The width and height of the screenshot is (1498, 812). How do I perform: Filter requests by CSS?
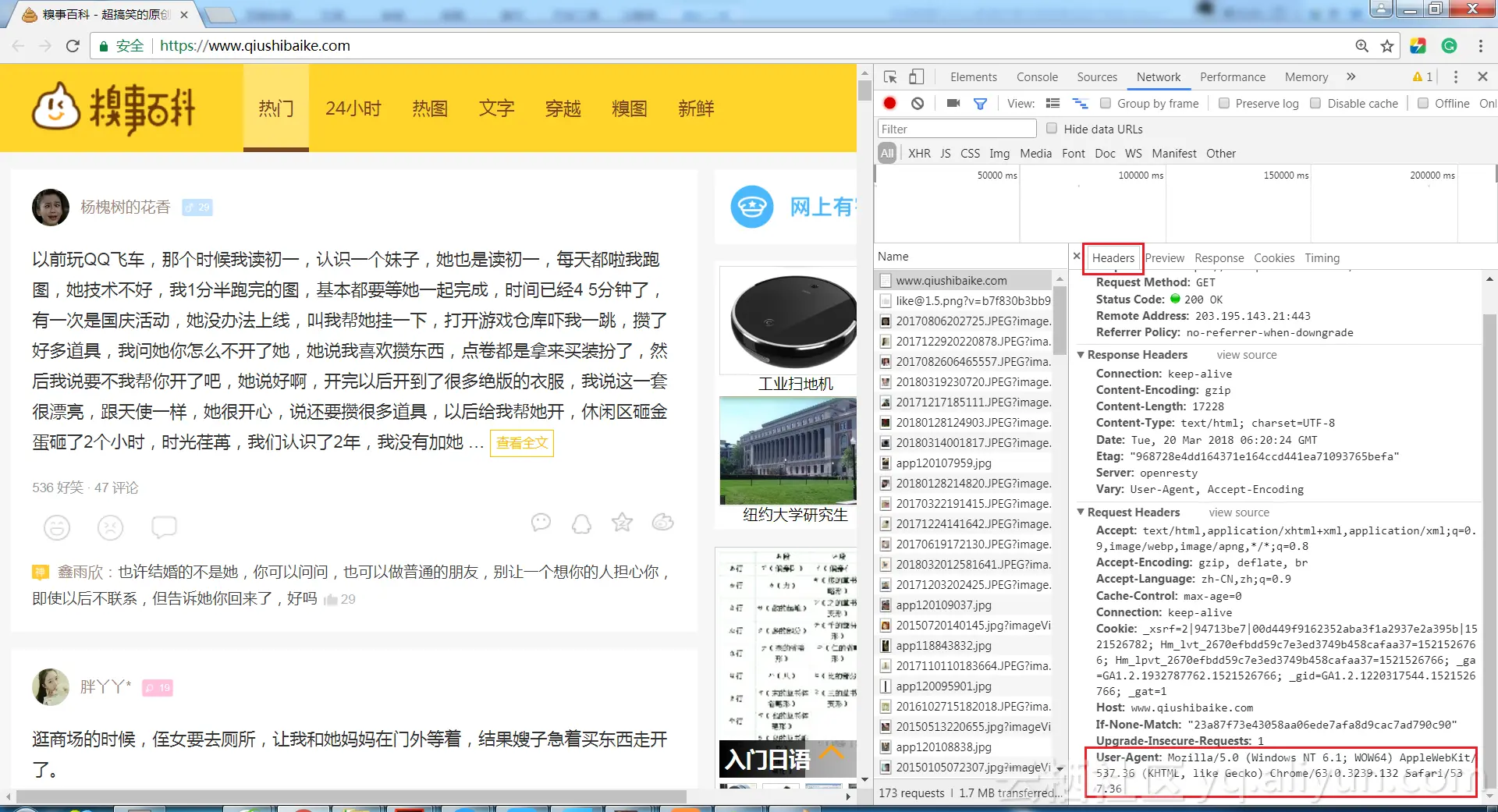pyautogui.click(x=970, y=153)
